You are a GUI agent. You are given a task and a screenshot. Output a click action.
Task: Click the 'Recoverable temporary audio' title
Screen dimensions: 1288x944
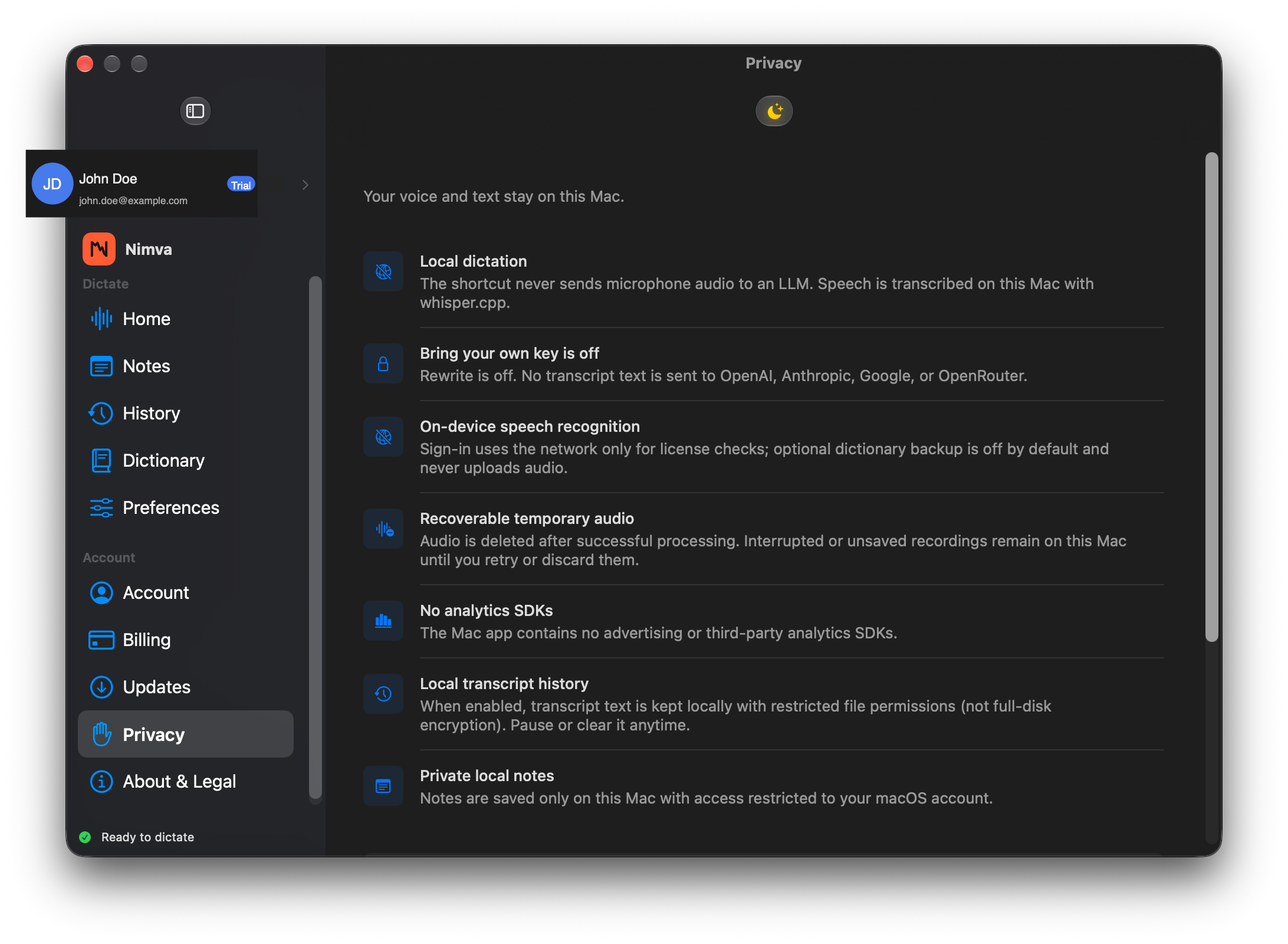pos(527,519)
